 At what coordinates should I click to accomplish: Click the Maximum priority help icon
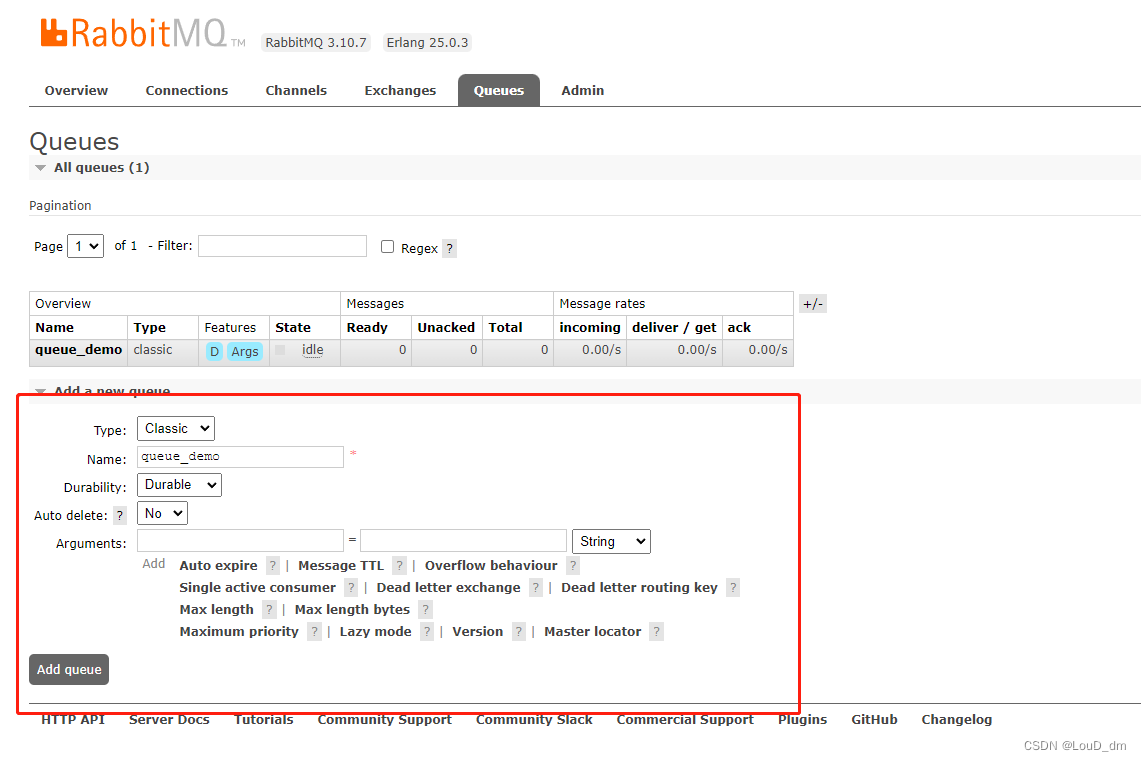(x=314, y=631)
